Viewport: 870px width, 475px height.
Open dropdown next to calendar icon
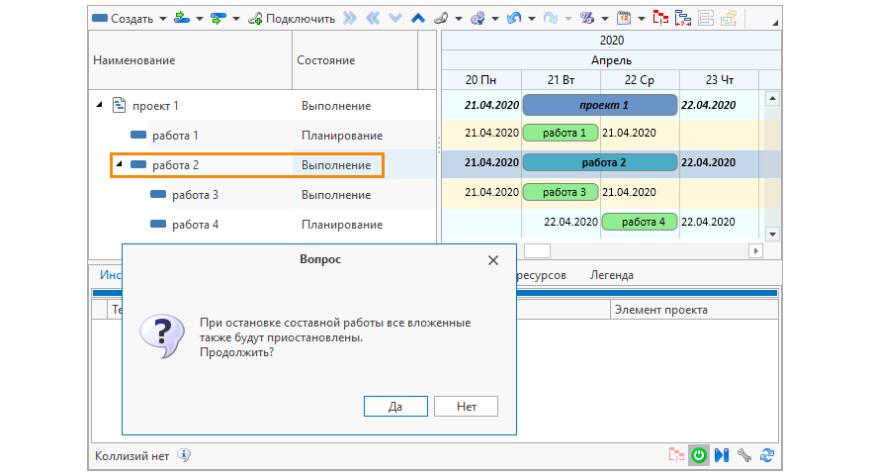pyautogui.click(x=641, y=18)
